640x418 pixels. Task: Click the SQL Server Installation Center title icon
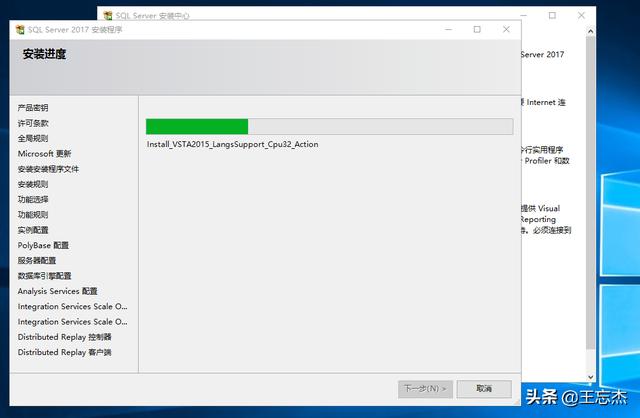[108, 16]
